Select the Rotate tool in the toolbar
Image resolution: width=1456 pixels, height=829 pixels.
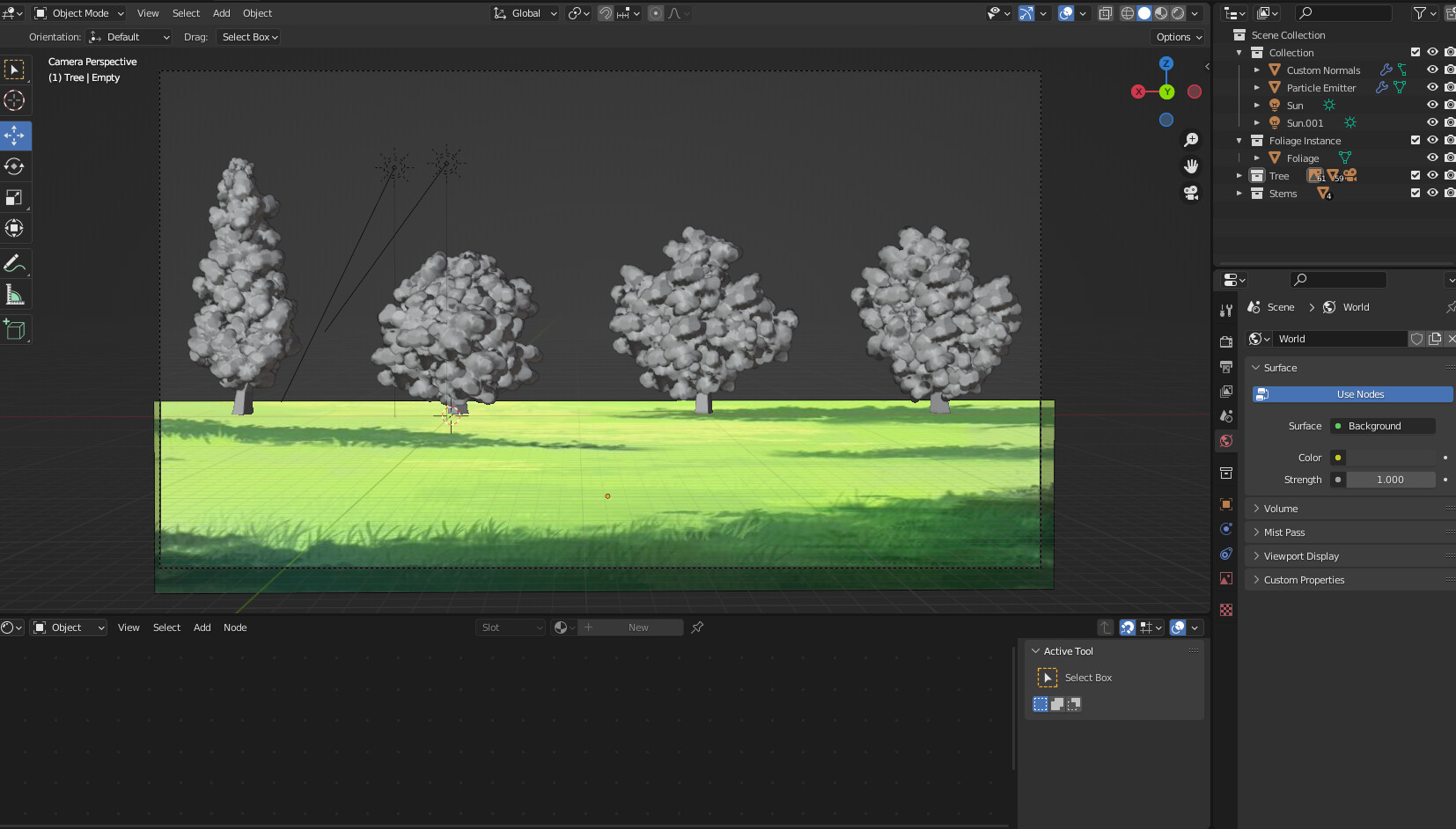pos(14,166)
